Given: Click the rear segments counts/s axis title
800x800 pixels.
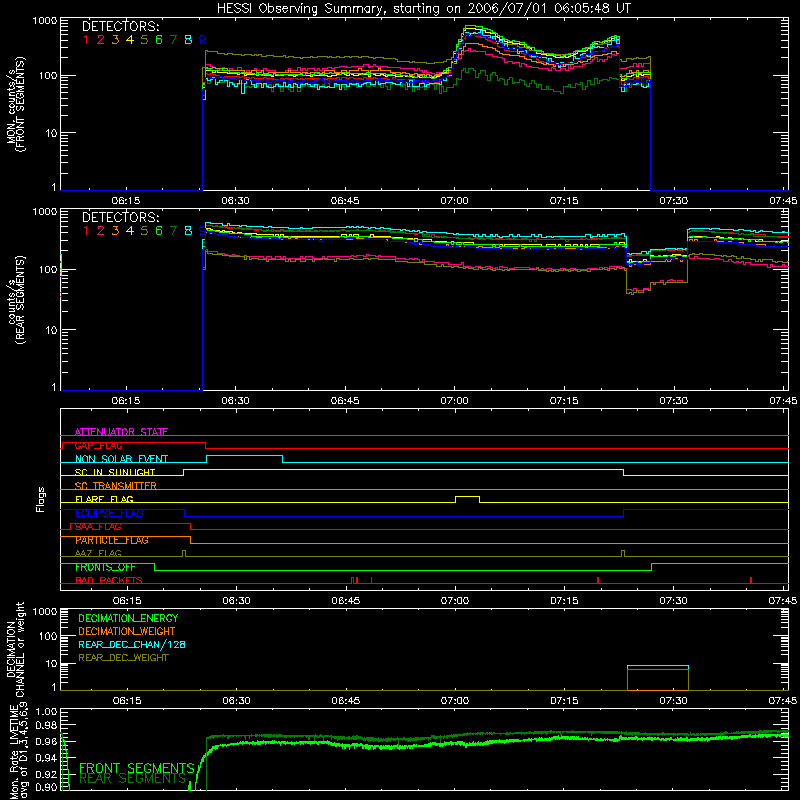Looking at the screenshot, I should pos(16,299).
